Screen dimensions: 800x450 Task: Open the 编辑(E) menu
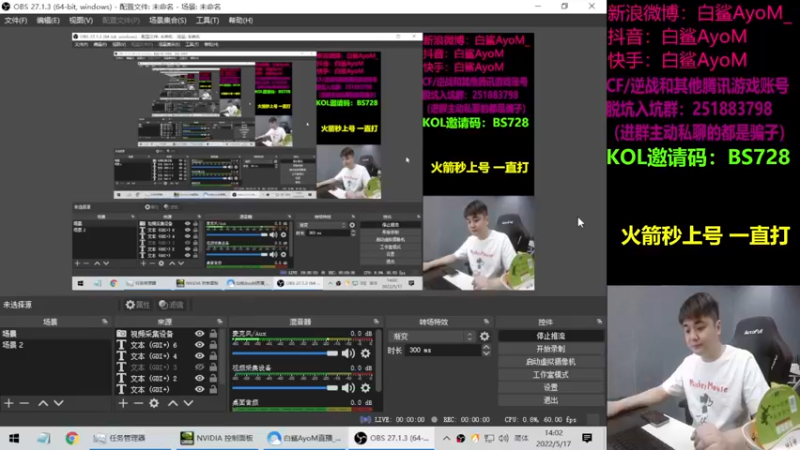48,20
